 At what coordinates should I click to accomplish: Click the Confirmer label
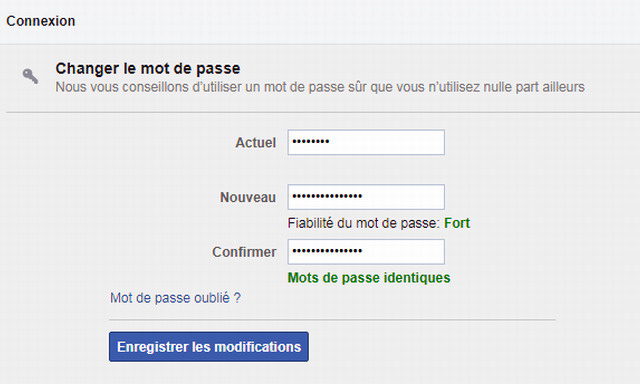(244, 252)
